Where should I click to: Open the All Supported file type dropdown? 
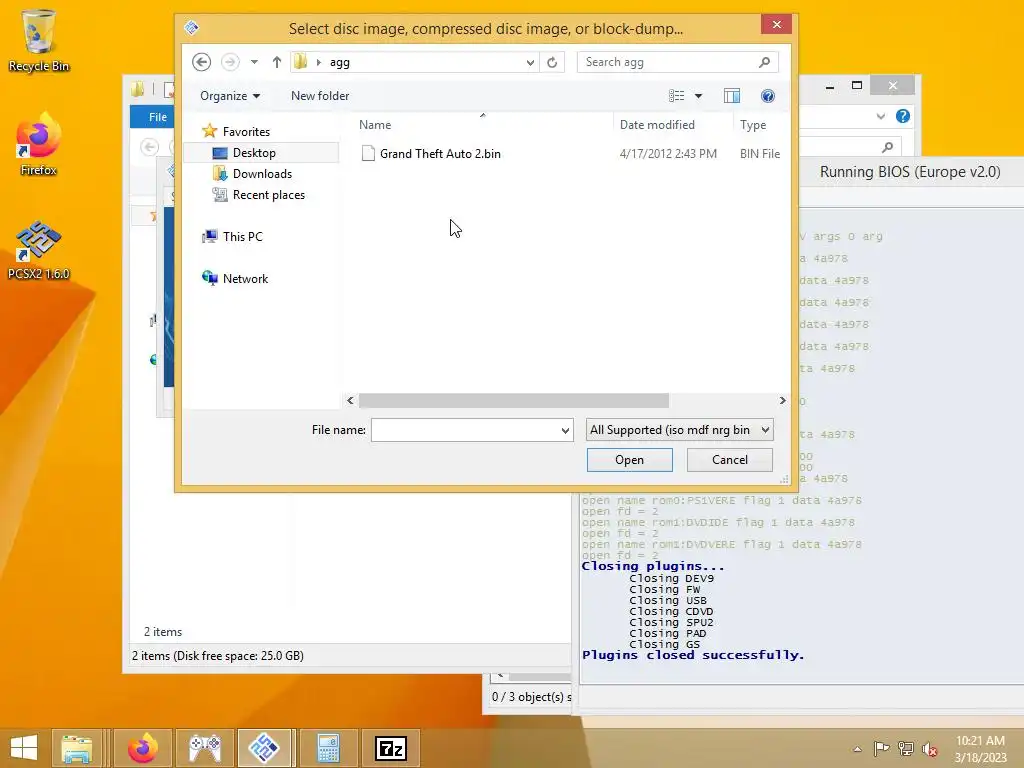680,430
